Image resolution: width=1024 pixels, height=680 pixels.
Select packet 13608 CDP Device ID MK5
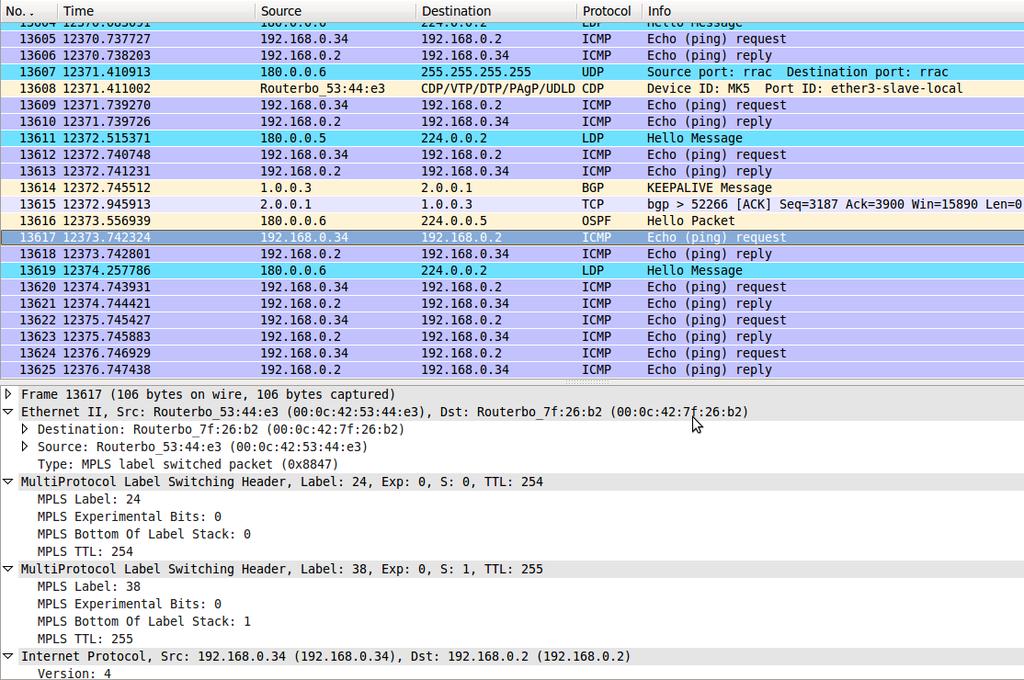(512, 88)
